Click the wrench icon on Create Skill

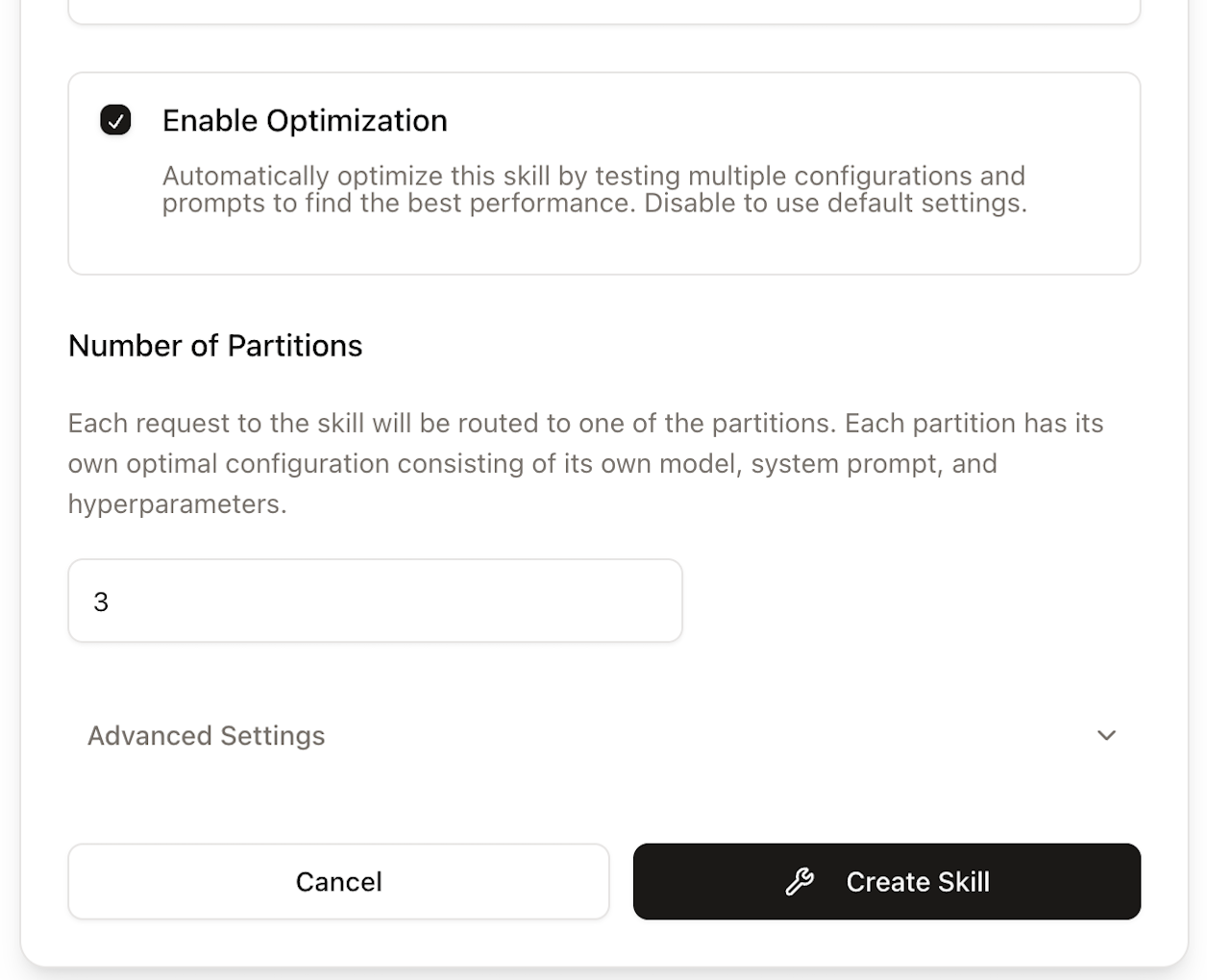coord(800,881)
